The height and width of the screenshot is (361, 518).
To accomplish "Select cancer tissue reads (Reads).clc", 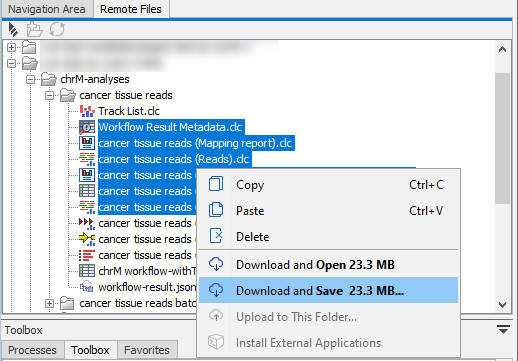I will 174,159.
